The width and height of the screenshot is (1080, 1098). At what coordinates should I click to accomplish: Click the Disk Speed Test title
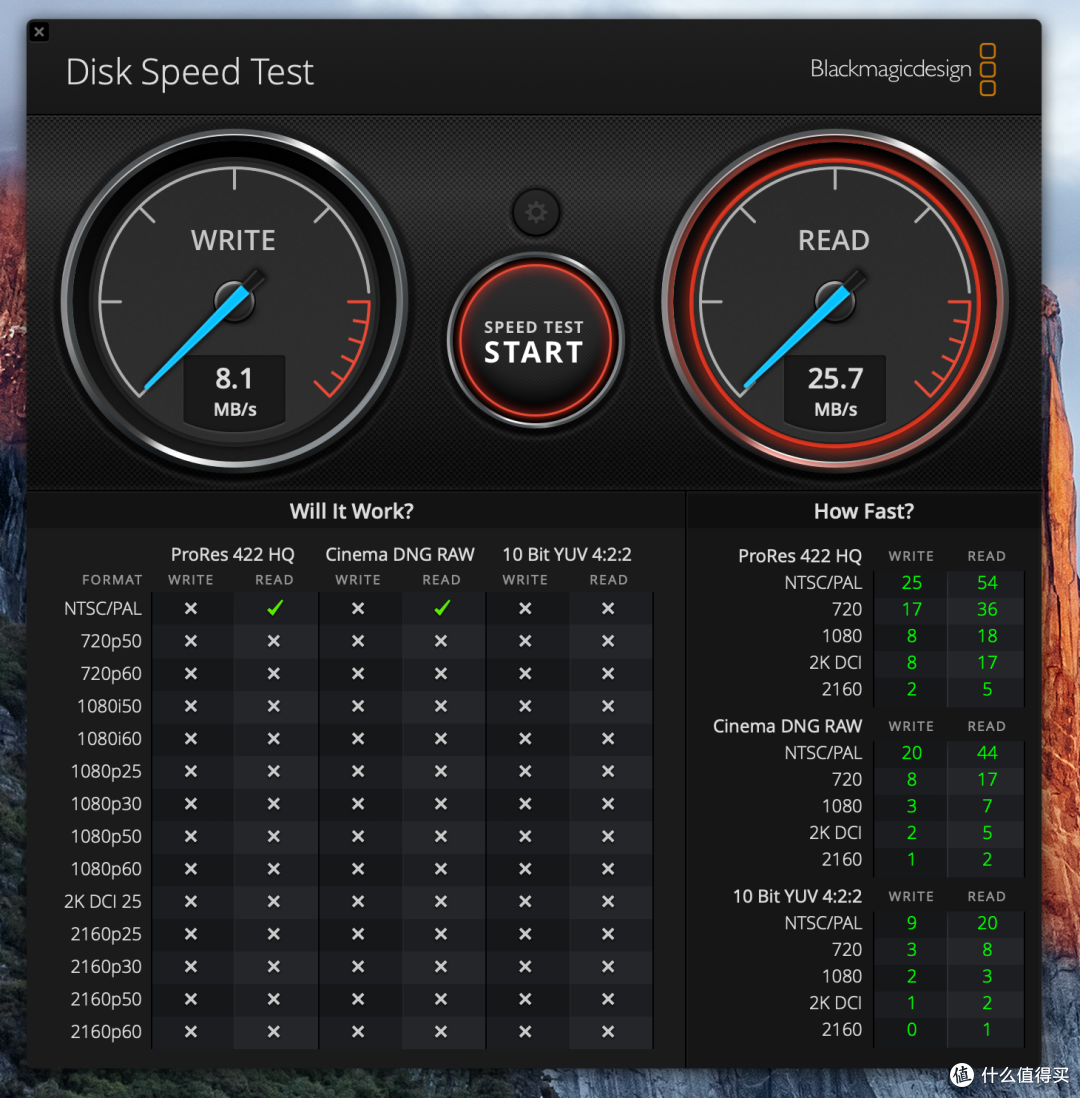pos(190,72)
